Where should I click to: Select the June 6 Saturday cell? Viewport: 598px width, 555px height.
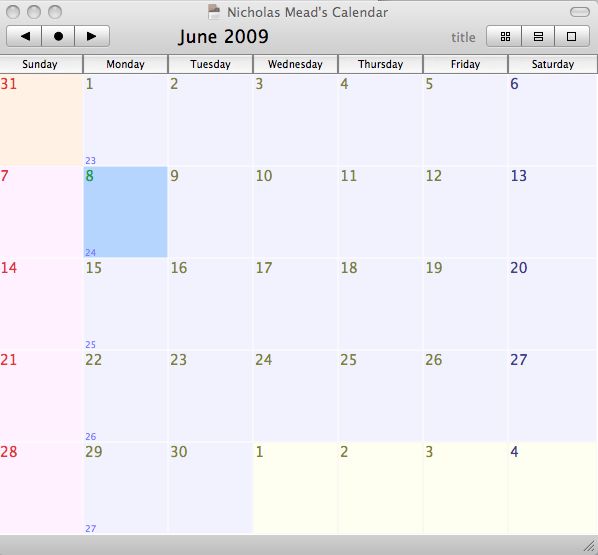point(553,120)
